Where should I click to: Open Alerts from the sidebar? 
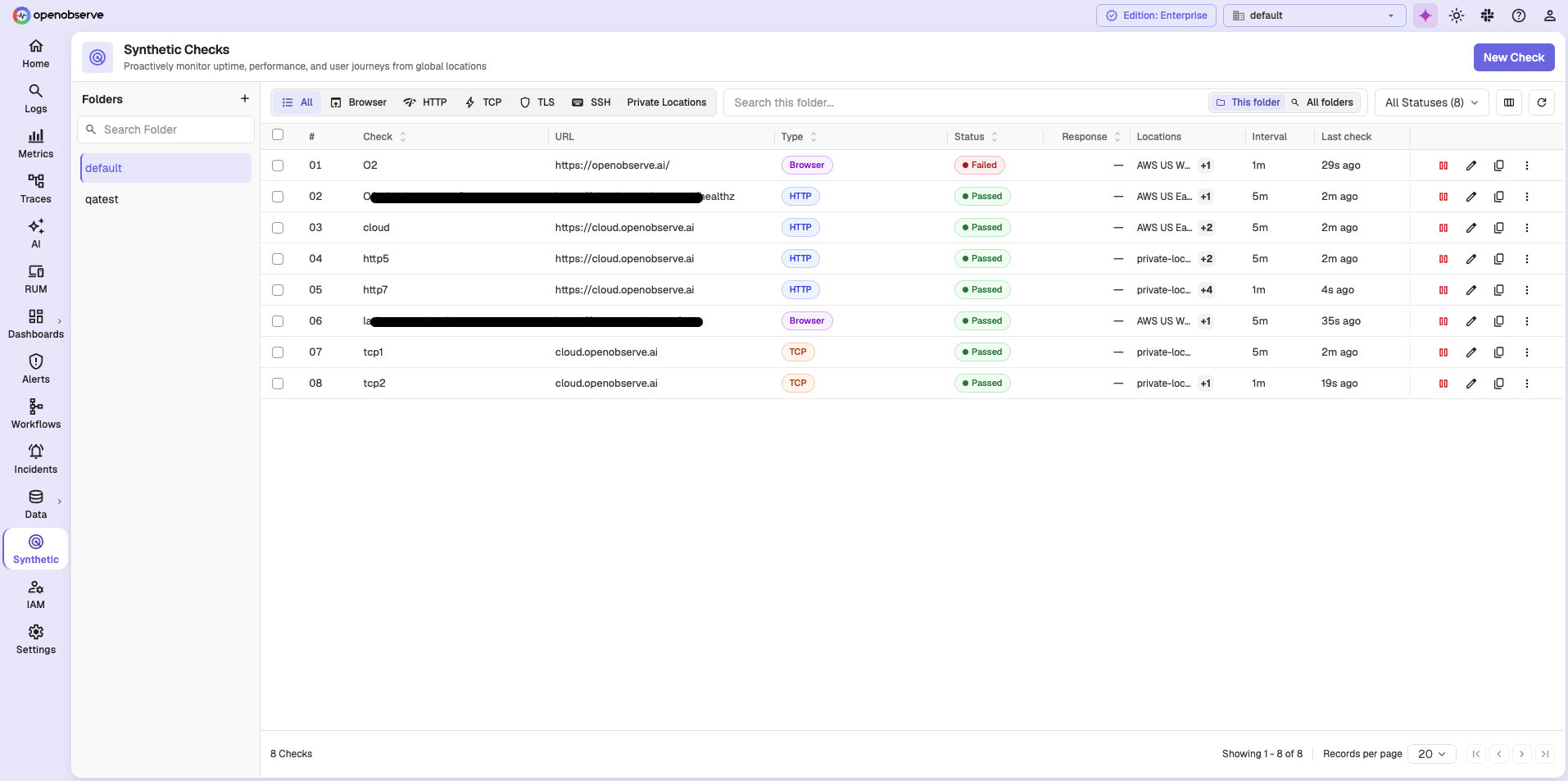(35, 369)
